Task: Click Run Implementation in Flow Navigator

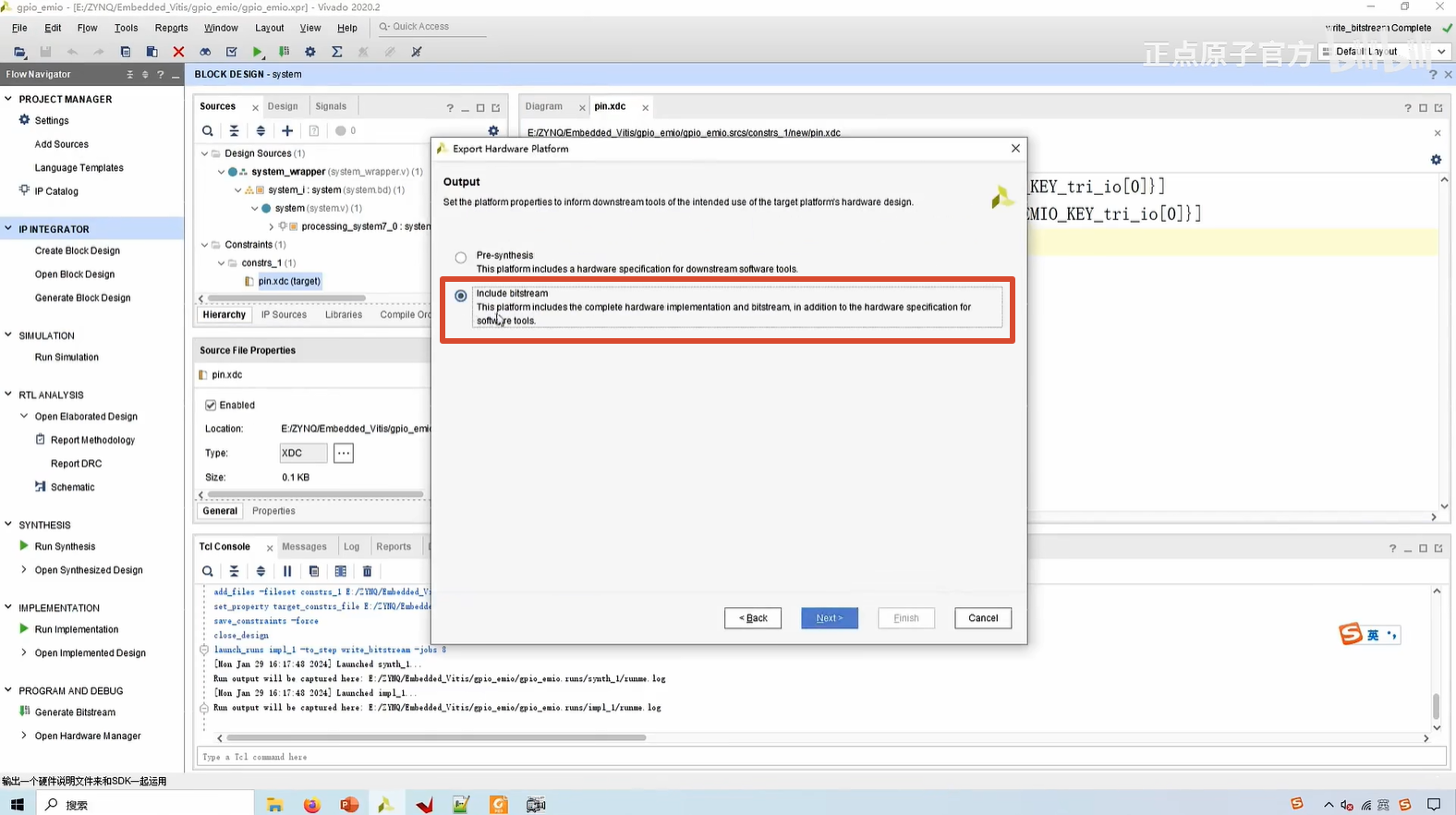Action: click(77, 629)
